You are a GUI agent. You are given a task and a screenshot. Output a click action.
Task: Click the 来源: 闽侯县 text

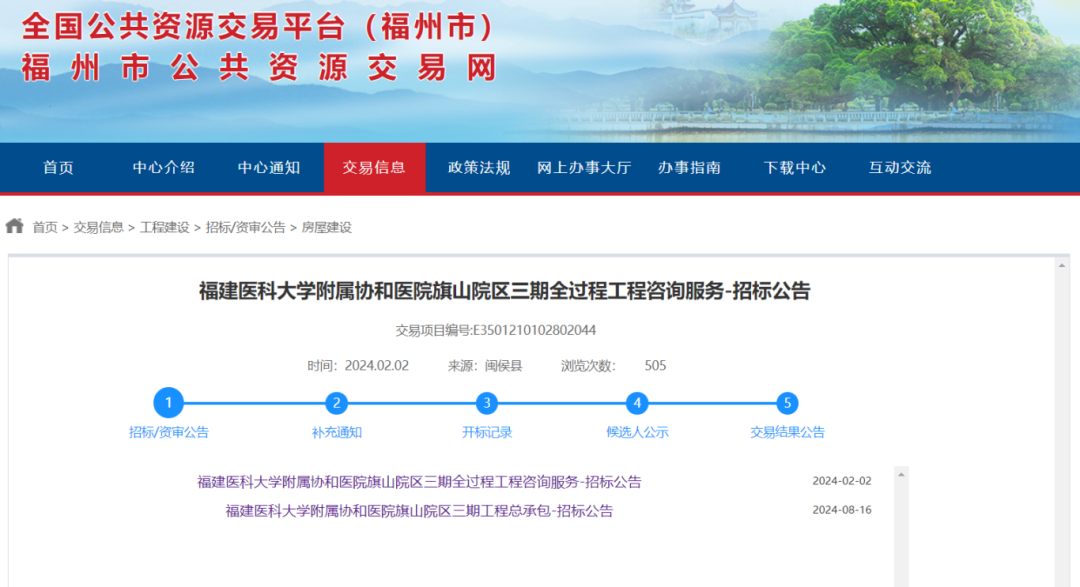[x=485, y=366]
